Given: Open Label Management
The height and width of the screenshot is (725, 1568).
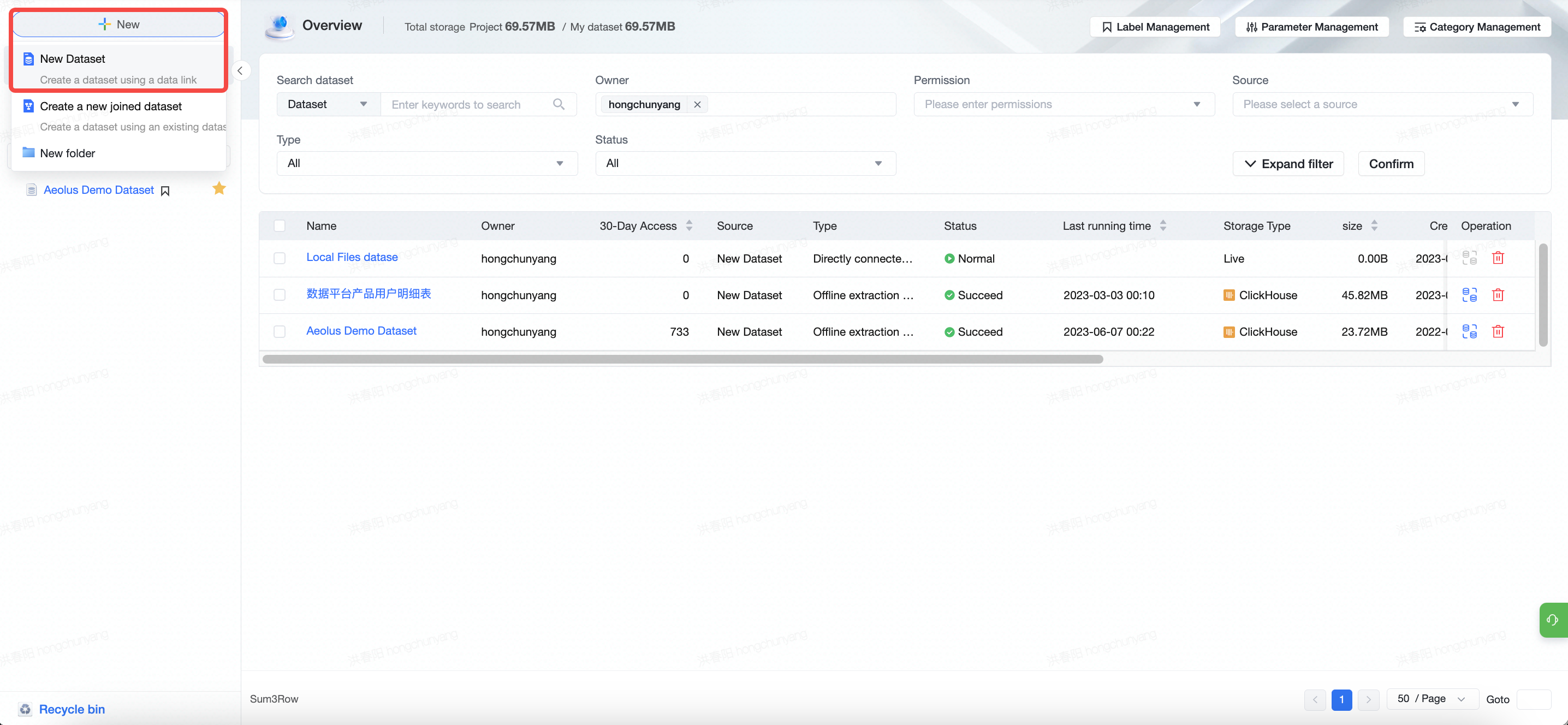Looking at the screenshot, I should (1155, 27).
